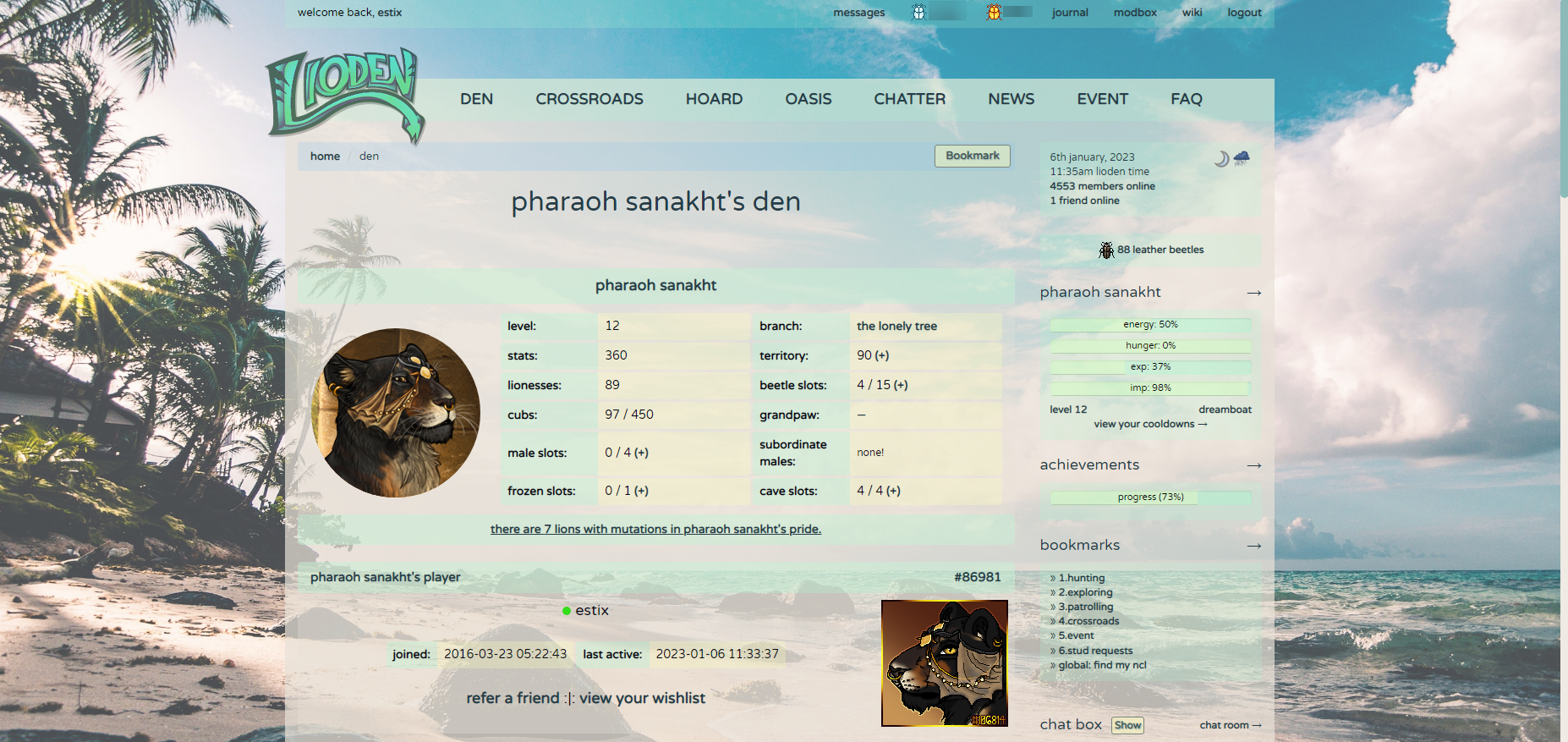
Task: Open the wiki link
Action: click(x=1192, y=13)
